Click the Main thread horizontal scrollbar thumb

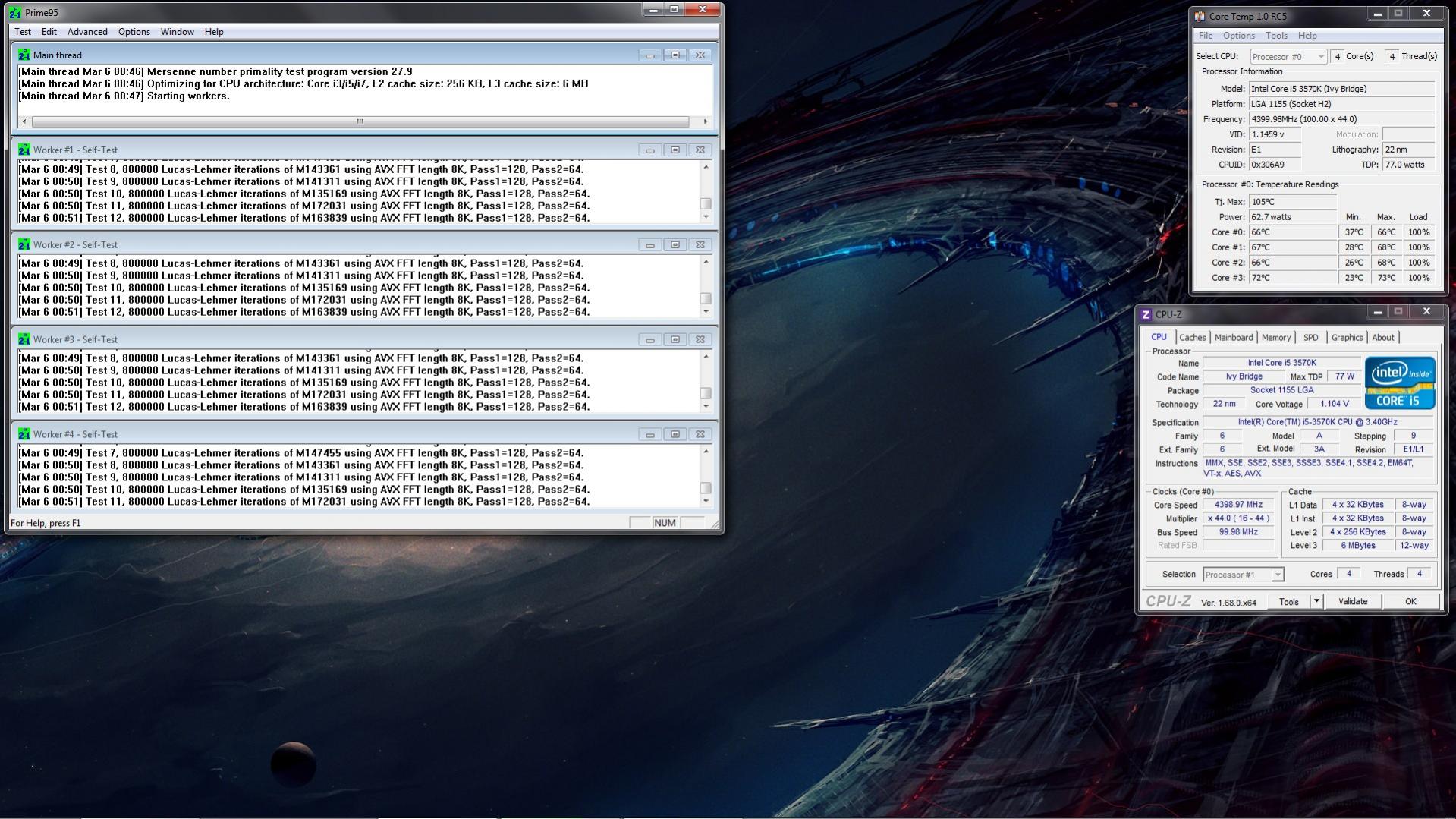point(360,121)
